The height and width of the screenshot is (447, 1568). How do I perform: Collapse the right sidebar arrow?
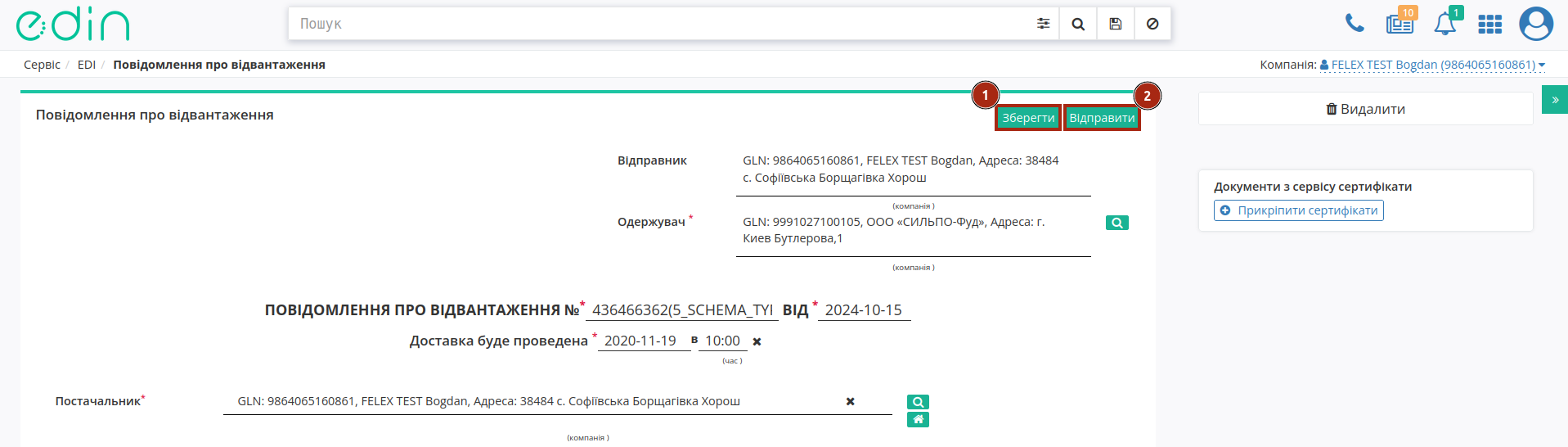tap(1555, 99)
